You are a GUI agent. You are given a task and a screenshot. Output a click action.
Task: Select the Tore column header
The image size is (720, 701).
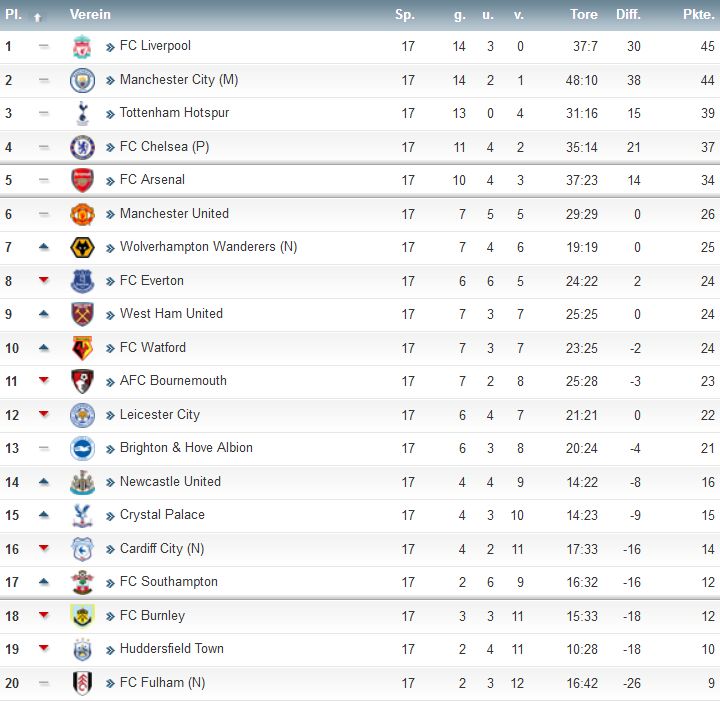tap(584, 14)
